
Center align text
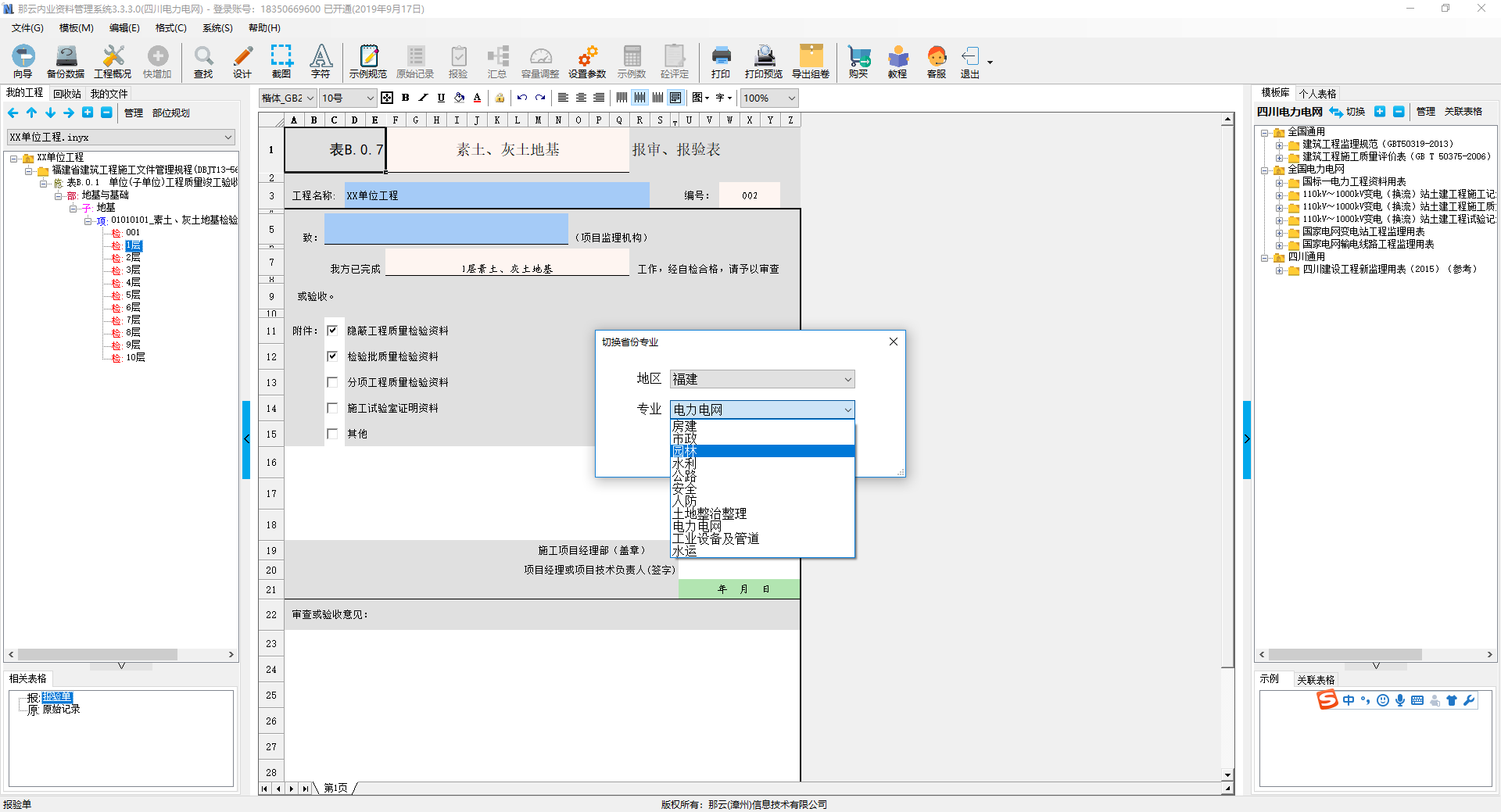coord(581,98)
